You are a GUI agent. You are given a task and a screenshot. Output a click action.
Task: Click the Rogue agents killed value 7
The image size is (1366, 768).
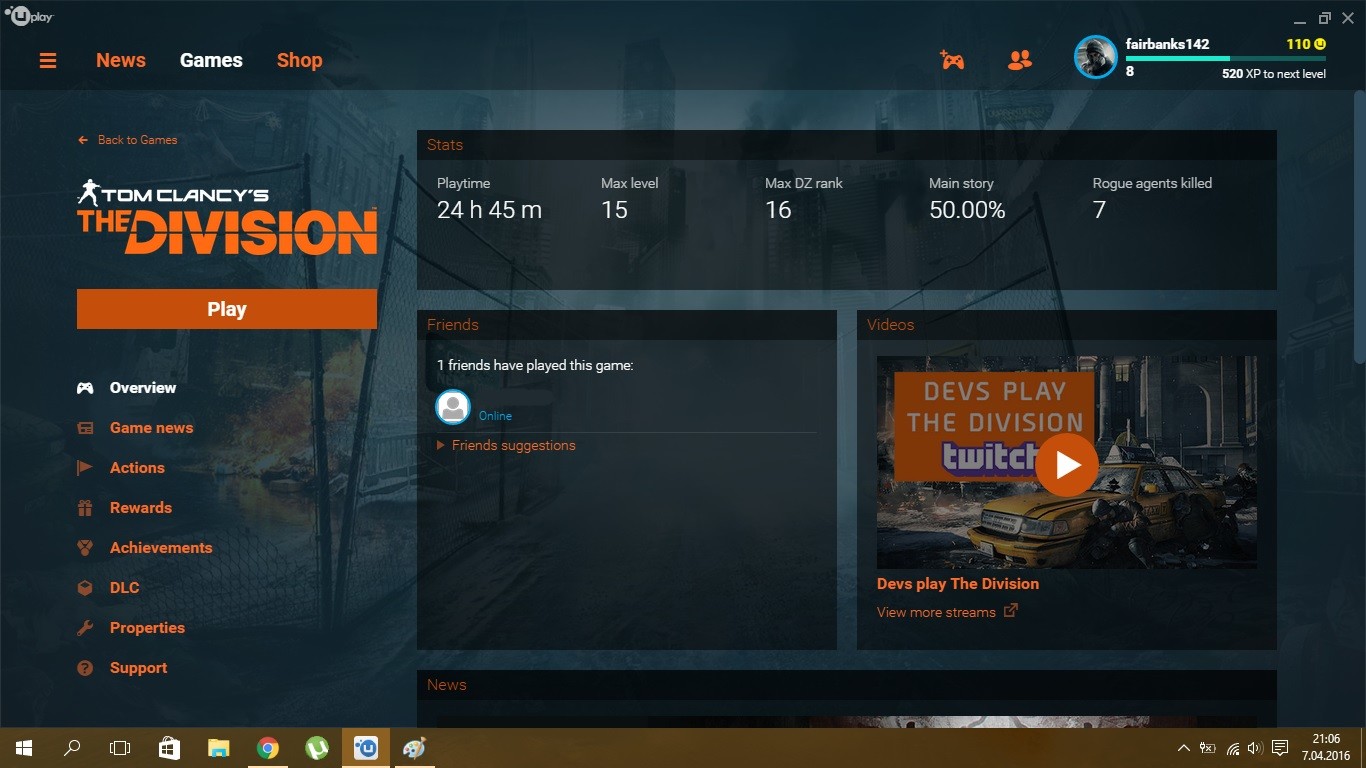[1099, 210]
